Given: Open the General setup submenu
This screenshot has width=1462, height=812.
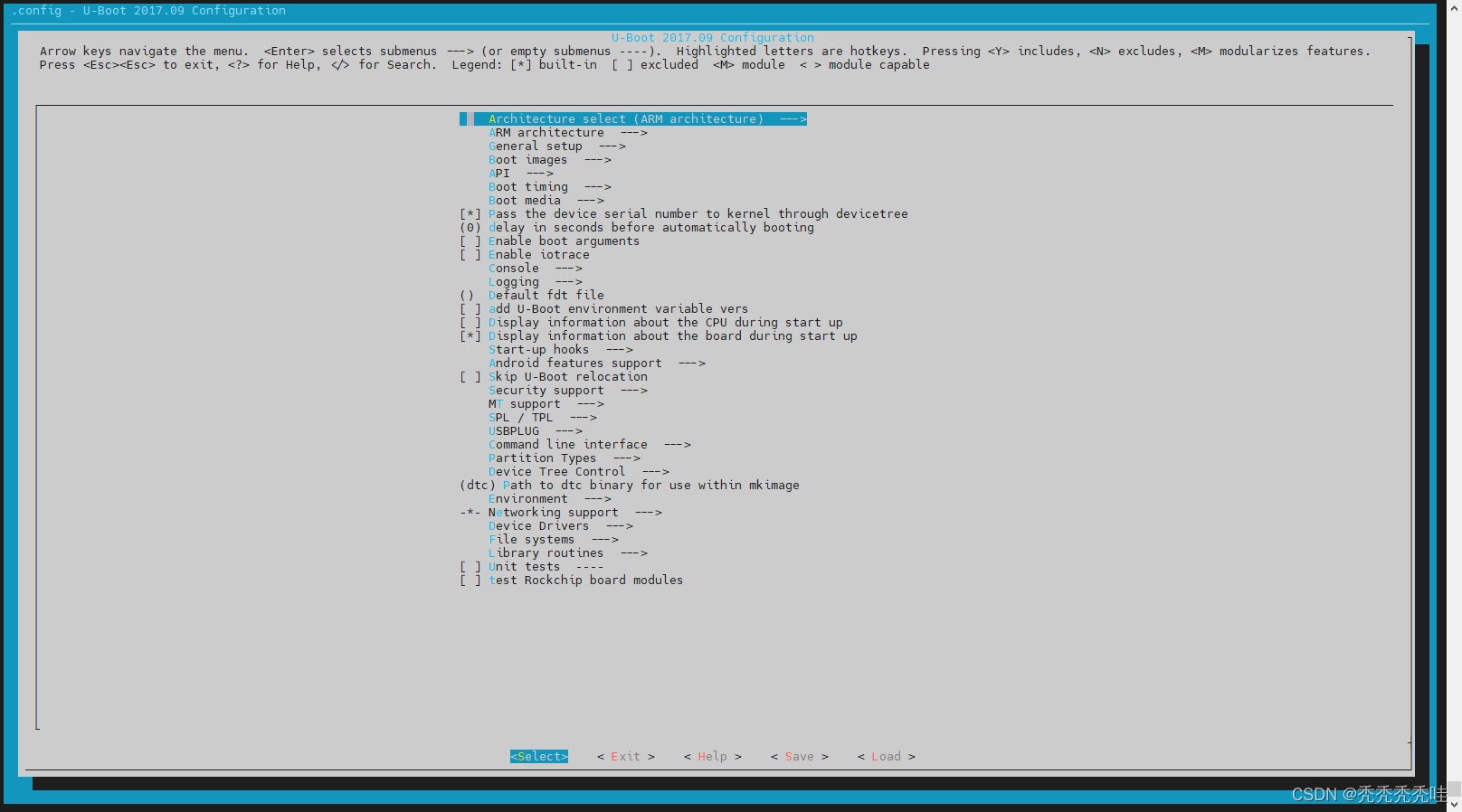Looking at the screenshot, I should 557,146.
